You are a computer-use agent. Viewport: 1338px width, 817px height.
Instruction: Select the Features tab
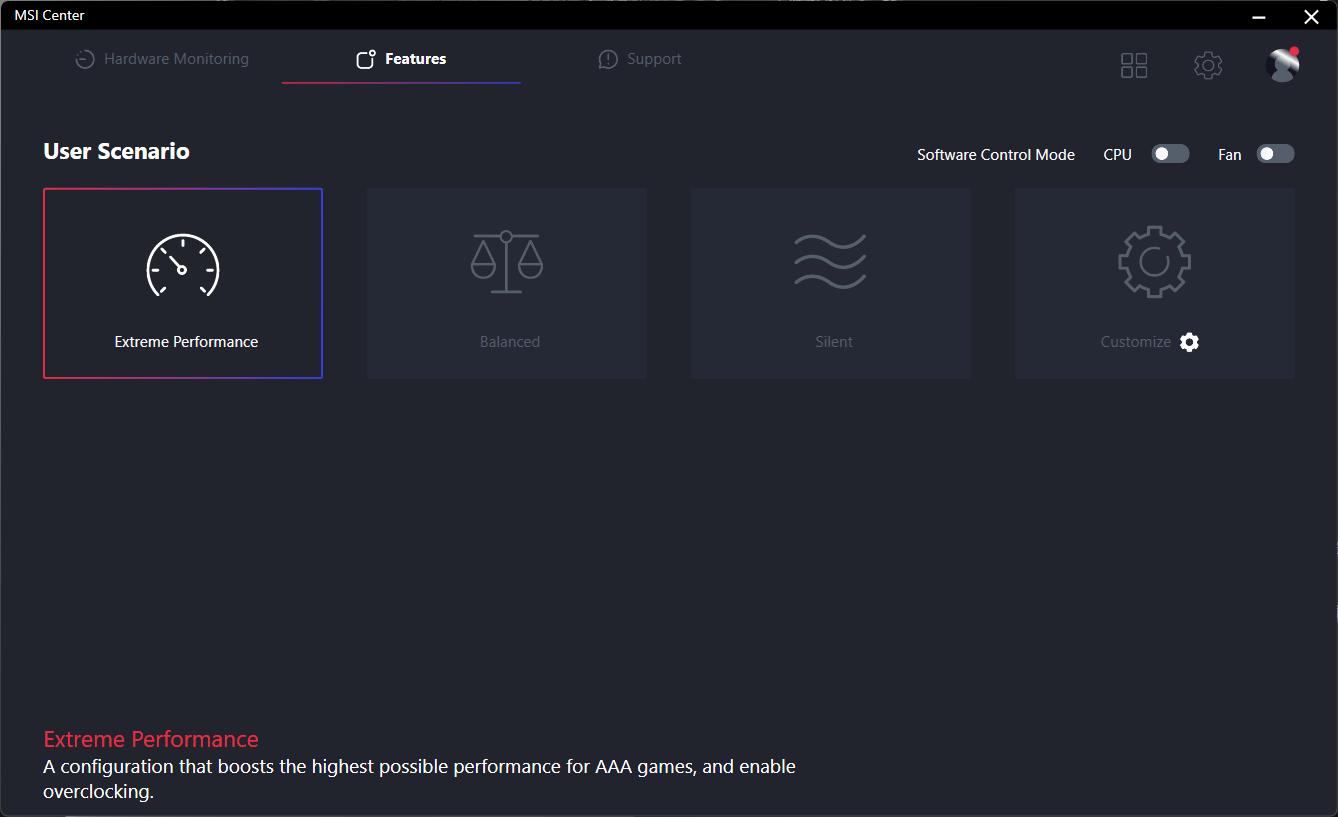(401, 59)
